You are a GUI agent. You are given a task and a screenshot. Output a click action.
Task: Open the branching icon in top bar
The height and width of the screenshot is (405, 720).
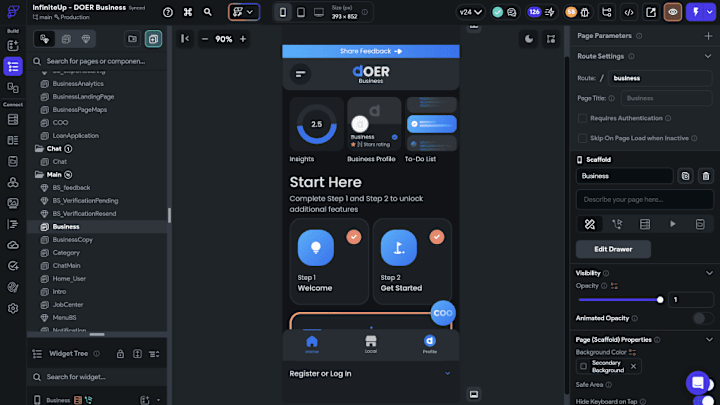coord(607,12)
